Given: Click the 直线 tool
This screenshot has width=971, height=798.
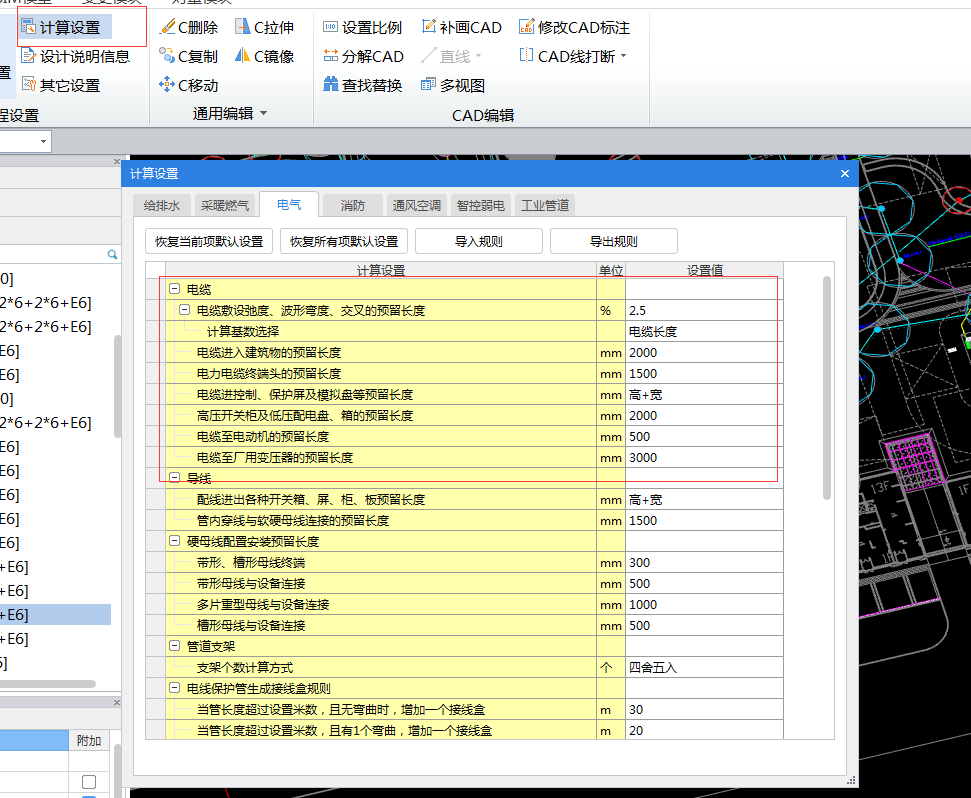Looking at the screenshot, I should [x=446, y=56].
